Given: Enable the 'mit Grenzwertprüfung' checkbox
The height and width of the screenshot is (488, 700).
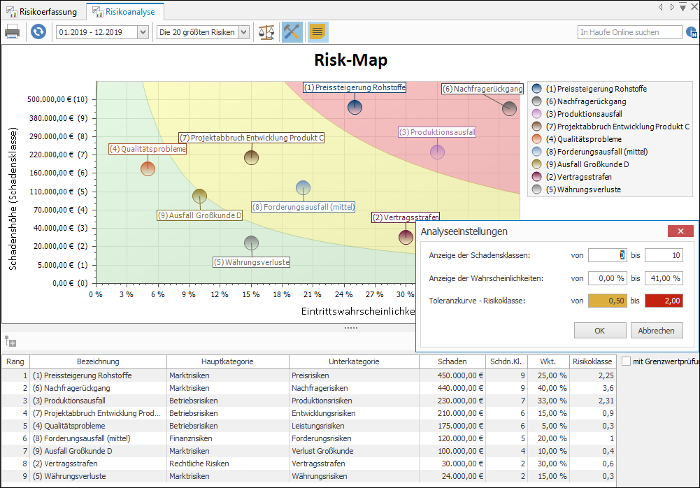Looking at the screenshot, I should [x=626, y=361].
